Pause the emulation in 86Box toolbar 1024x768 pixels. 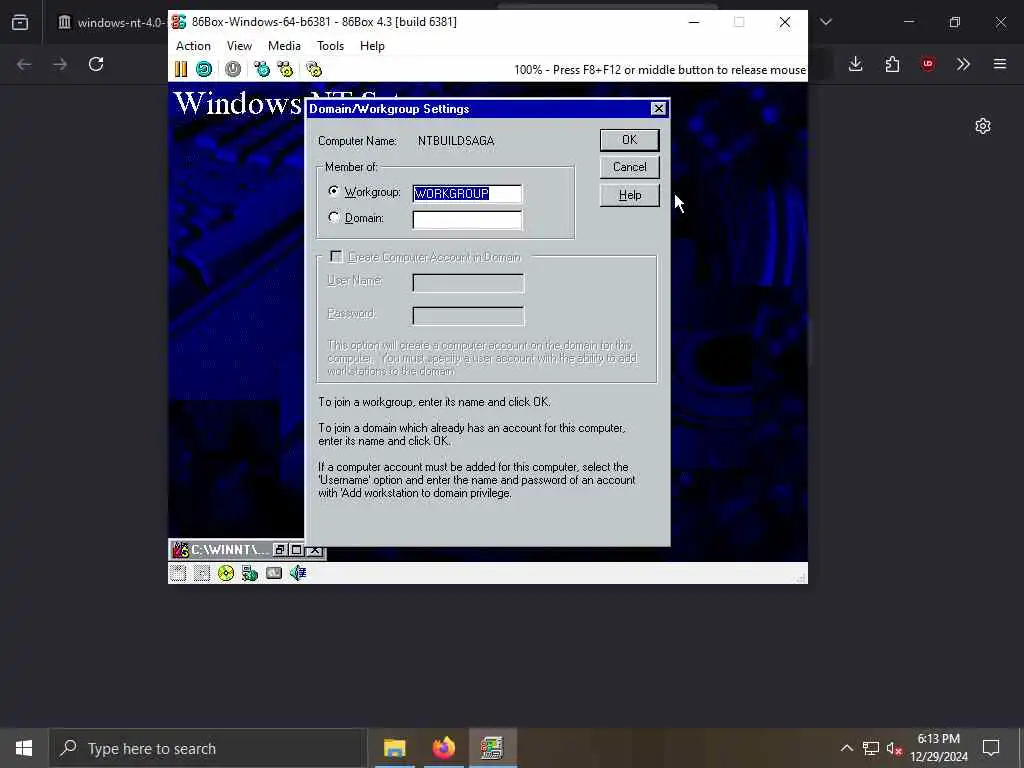pos(181,69)
